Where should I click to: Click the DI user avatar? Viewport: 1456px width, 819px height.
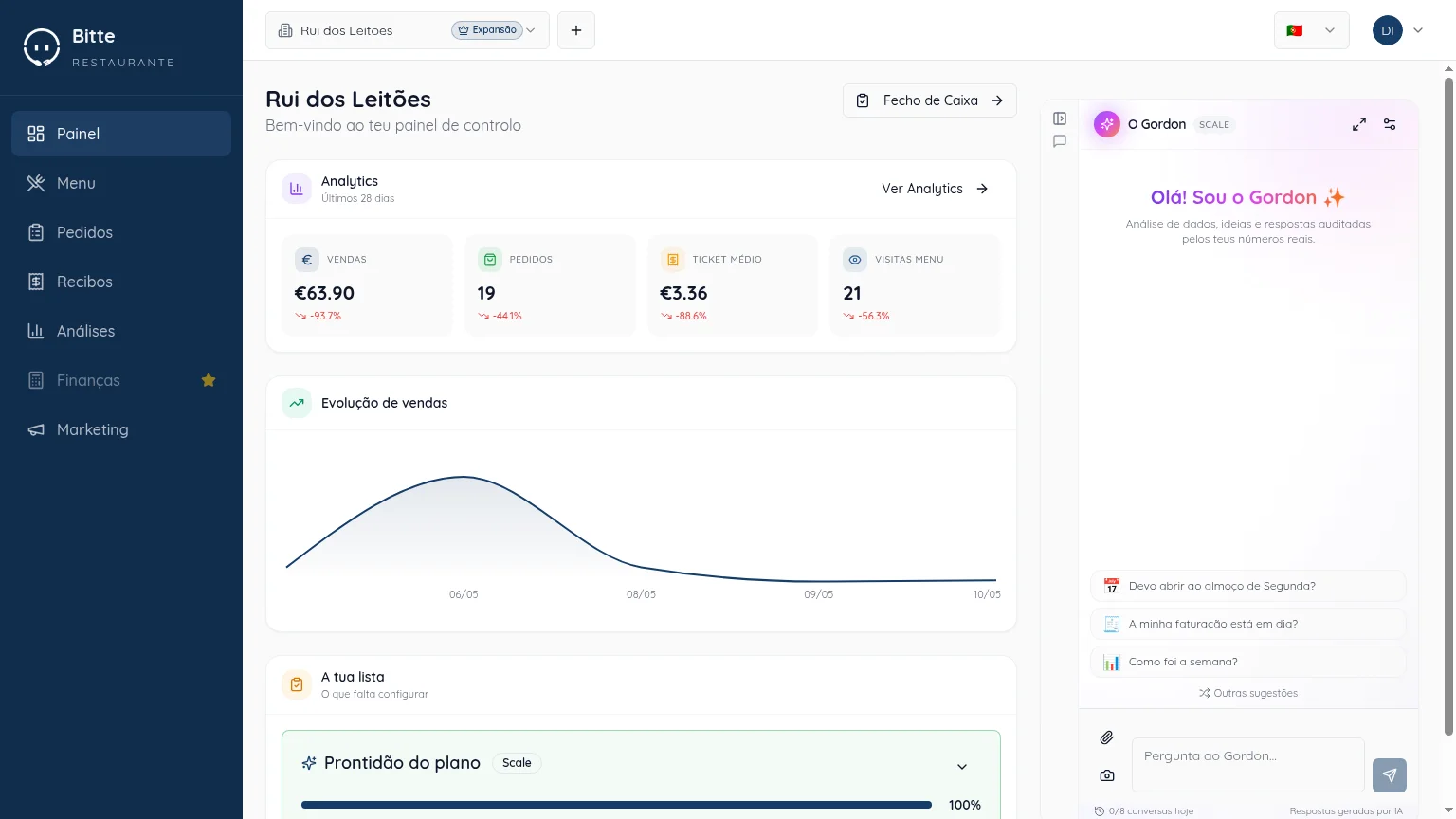pos(1388,30)
